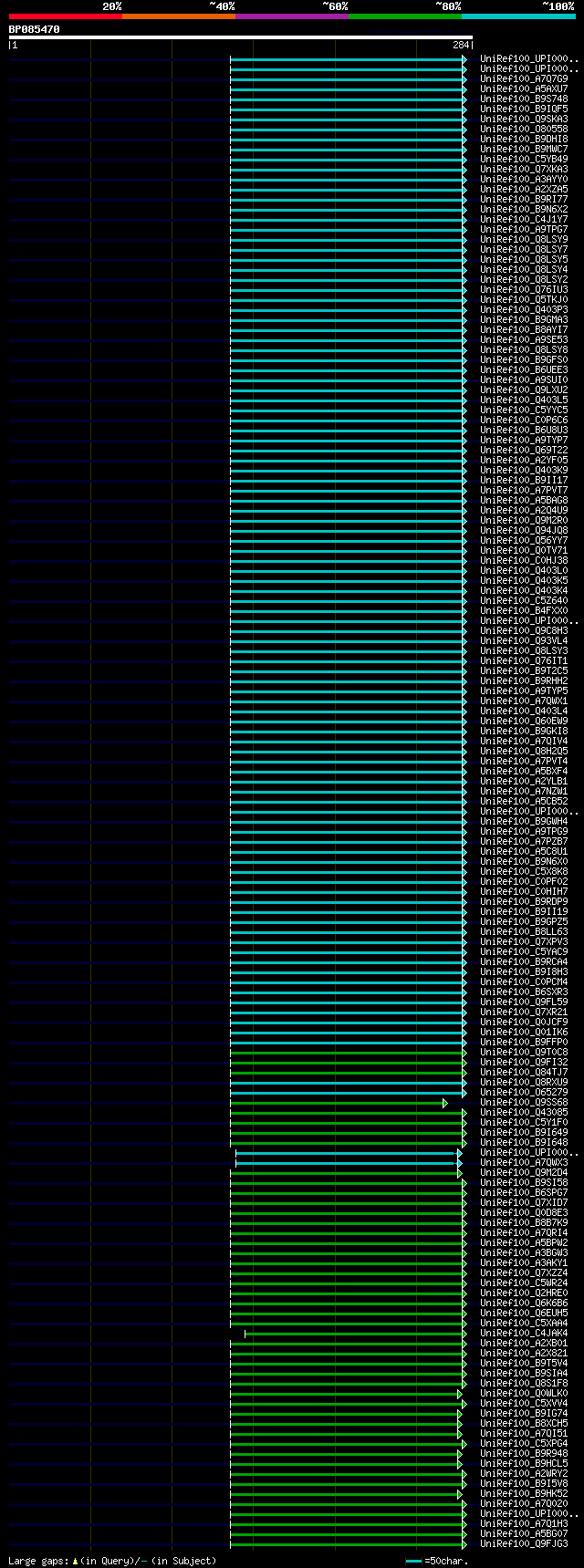
Task: Select the UniRef100_Q8LSY8 label
Action: [x=524, y=350]
